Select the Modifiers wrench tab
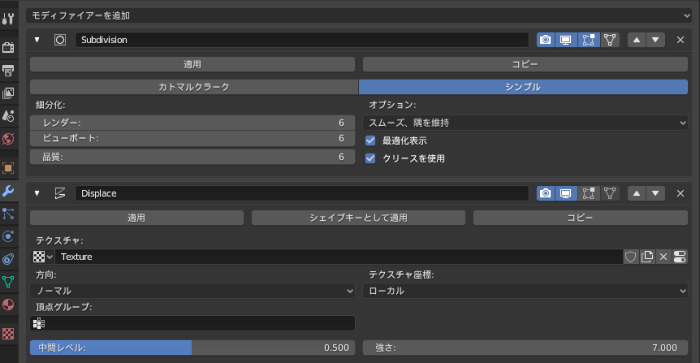Image resolution: width=700 pixels, height=363 pixels. tap(8, 191)
